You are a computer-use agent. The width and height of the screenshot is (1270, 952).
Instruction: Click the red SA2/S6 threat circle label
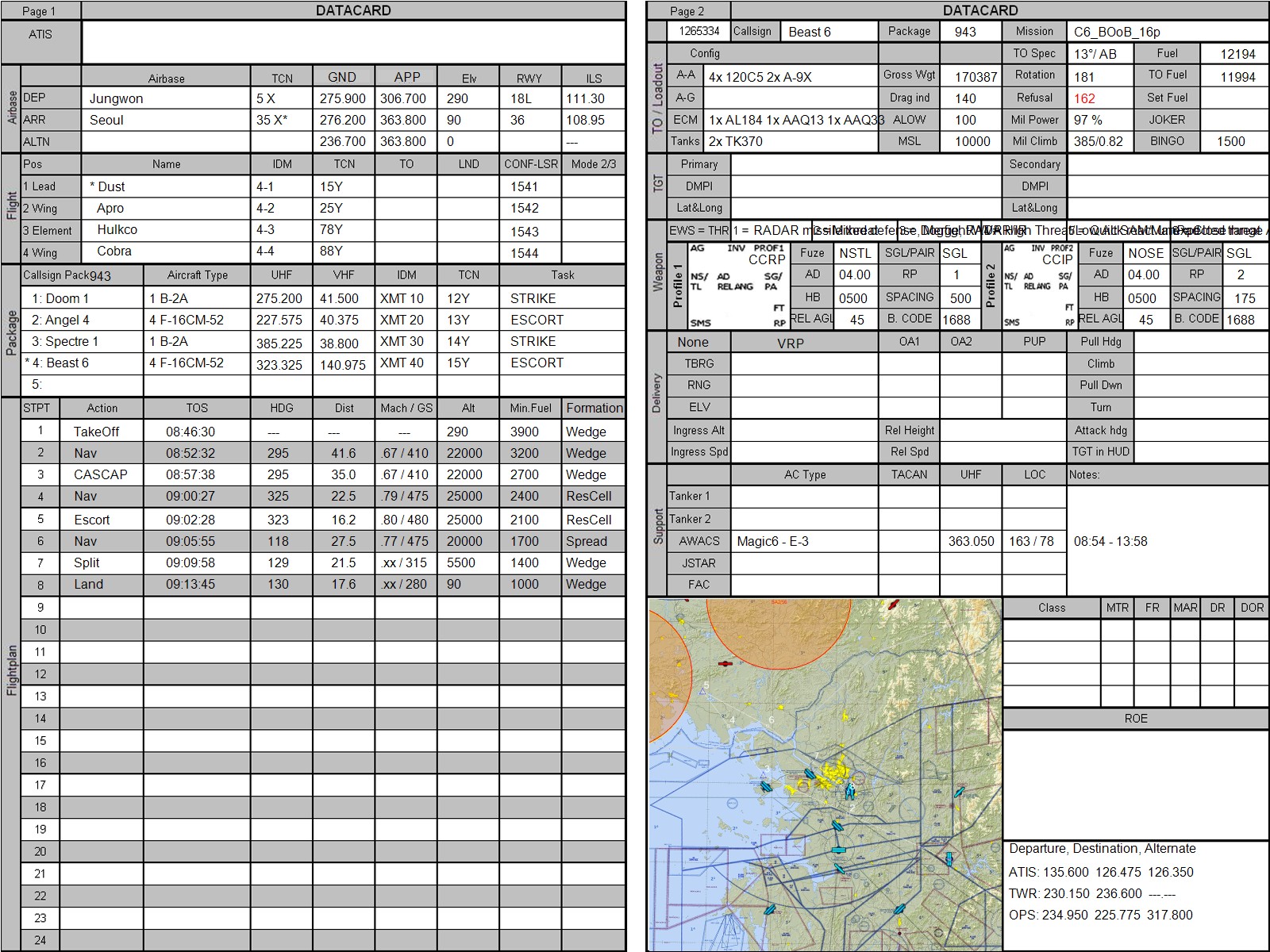[779, 603]
